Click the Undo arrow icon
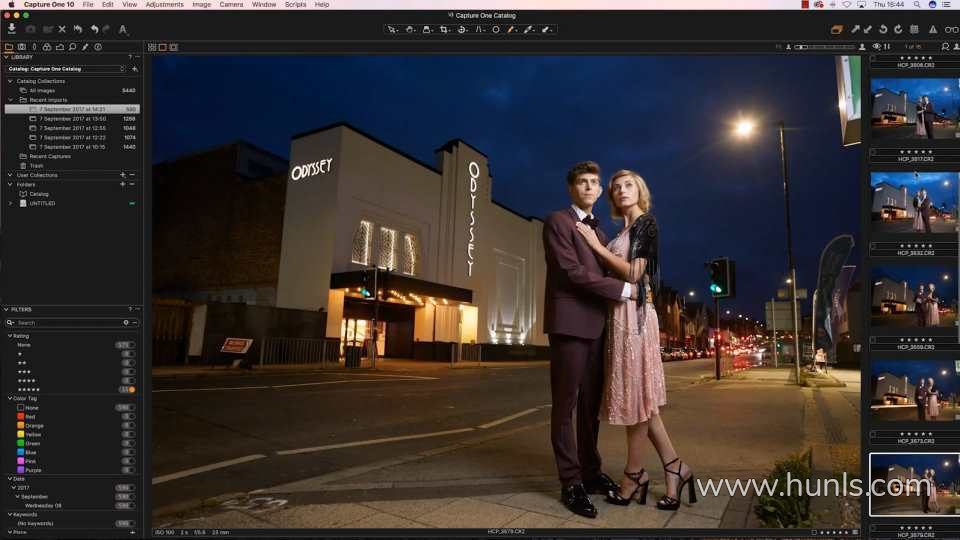The width and height of the screenshot is (960, 540). [94, 29]
